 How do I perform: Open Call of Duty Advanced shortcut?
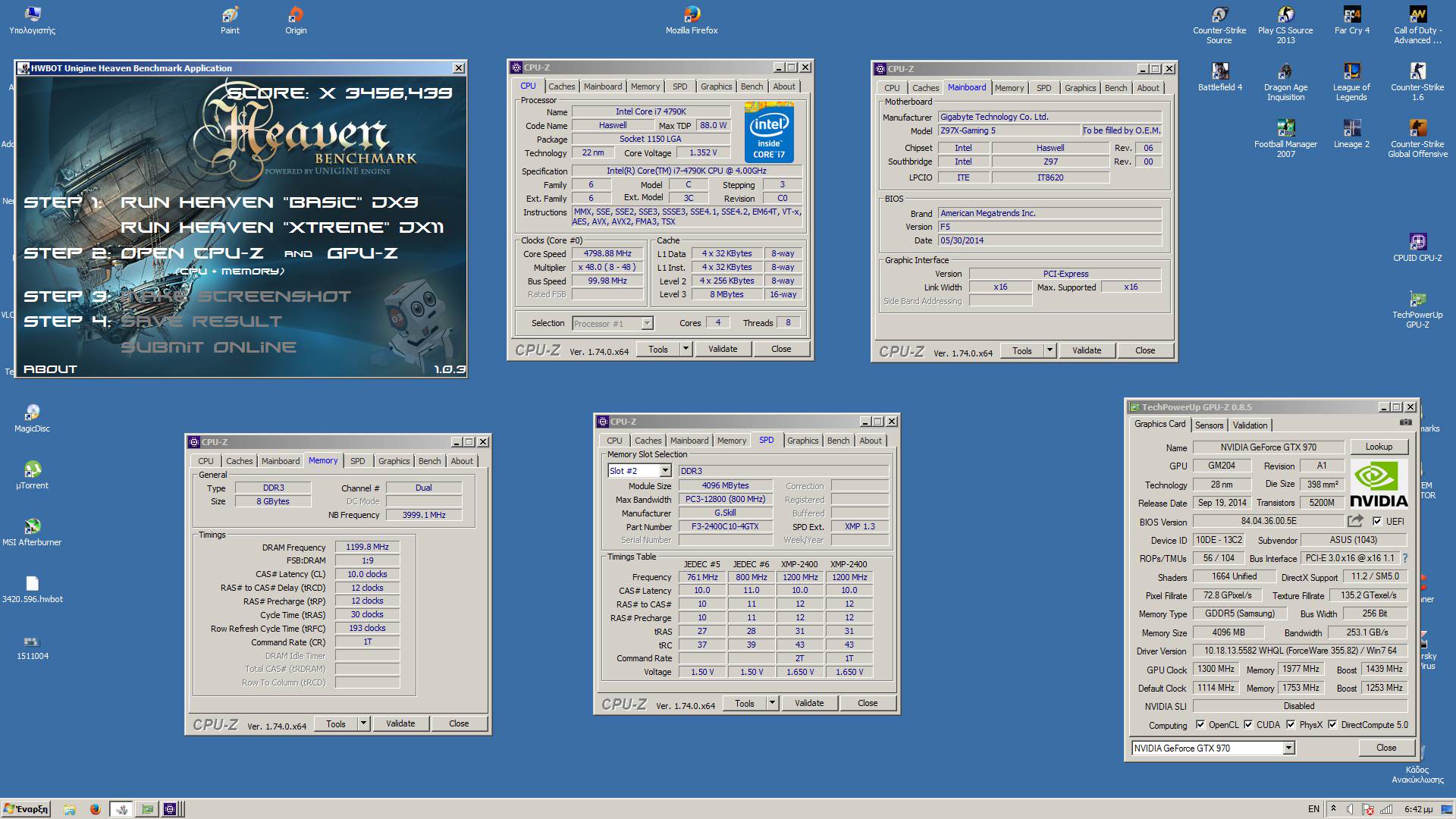(1417, 25)
